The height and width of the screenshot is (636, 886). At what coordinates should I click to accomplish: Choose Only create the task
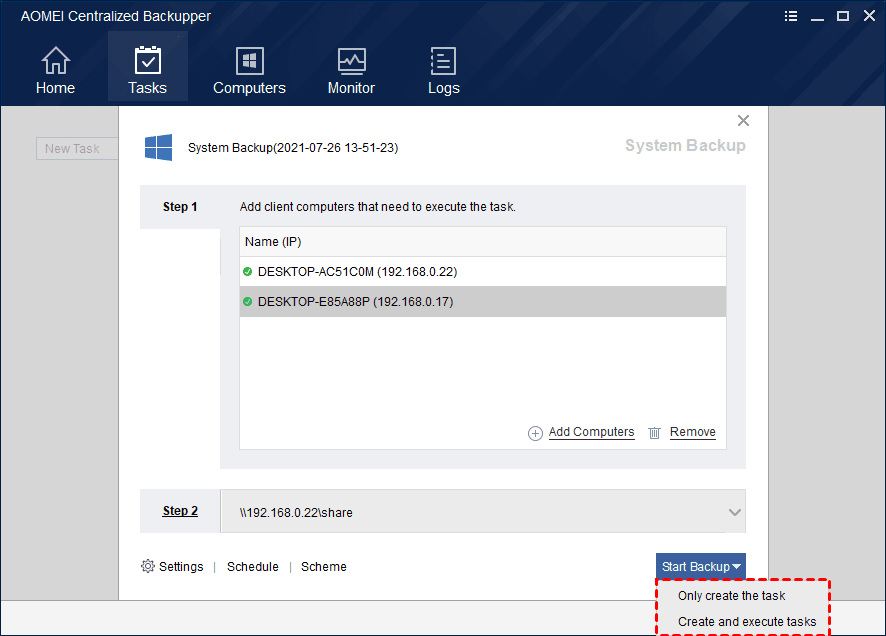[732, 596]
